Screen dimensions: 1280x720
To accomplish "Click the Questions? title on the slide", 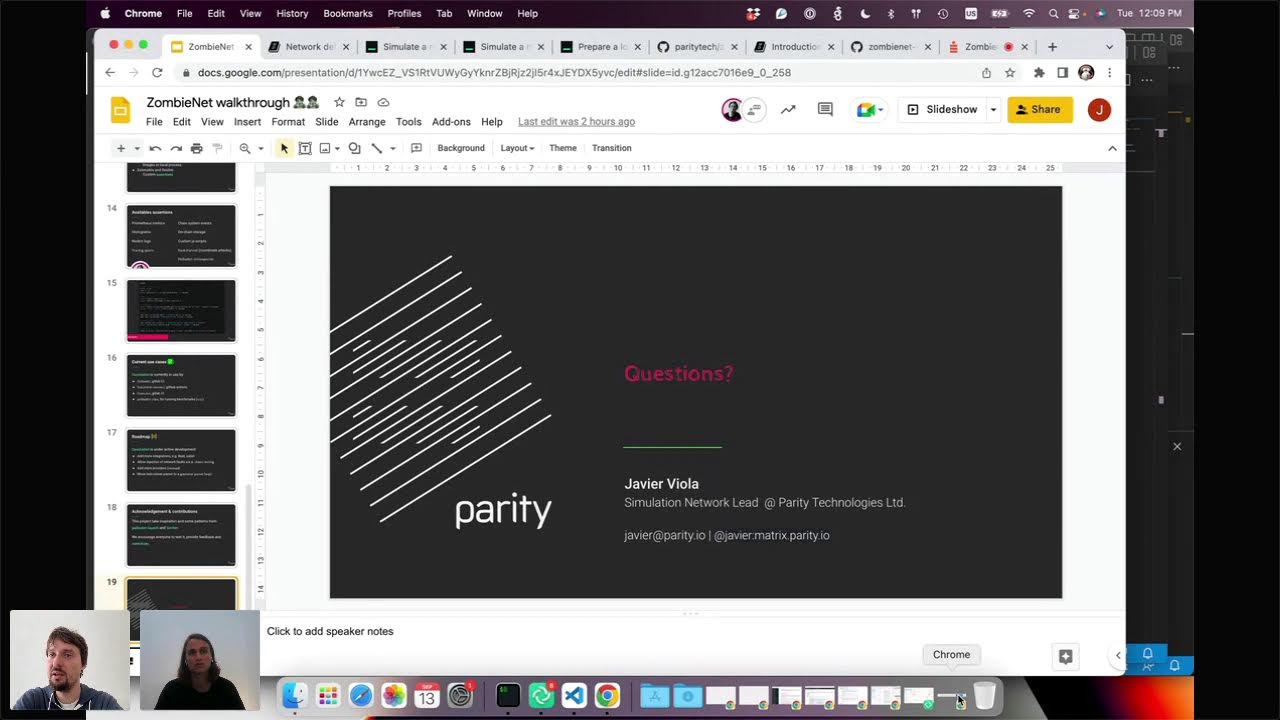I will (678, 373).
